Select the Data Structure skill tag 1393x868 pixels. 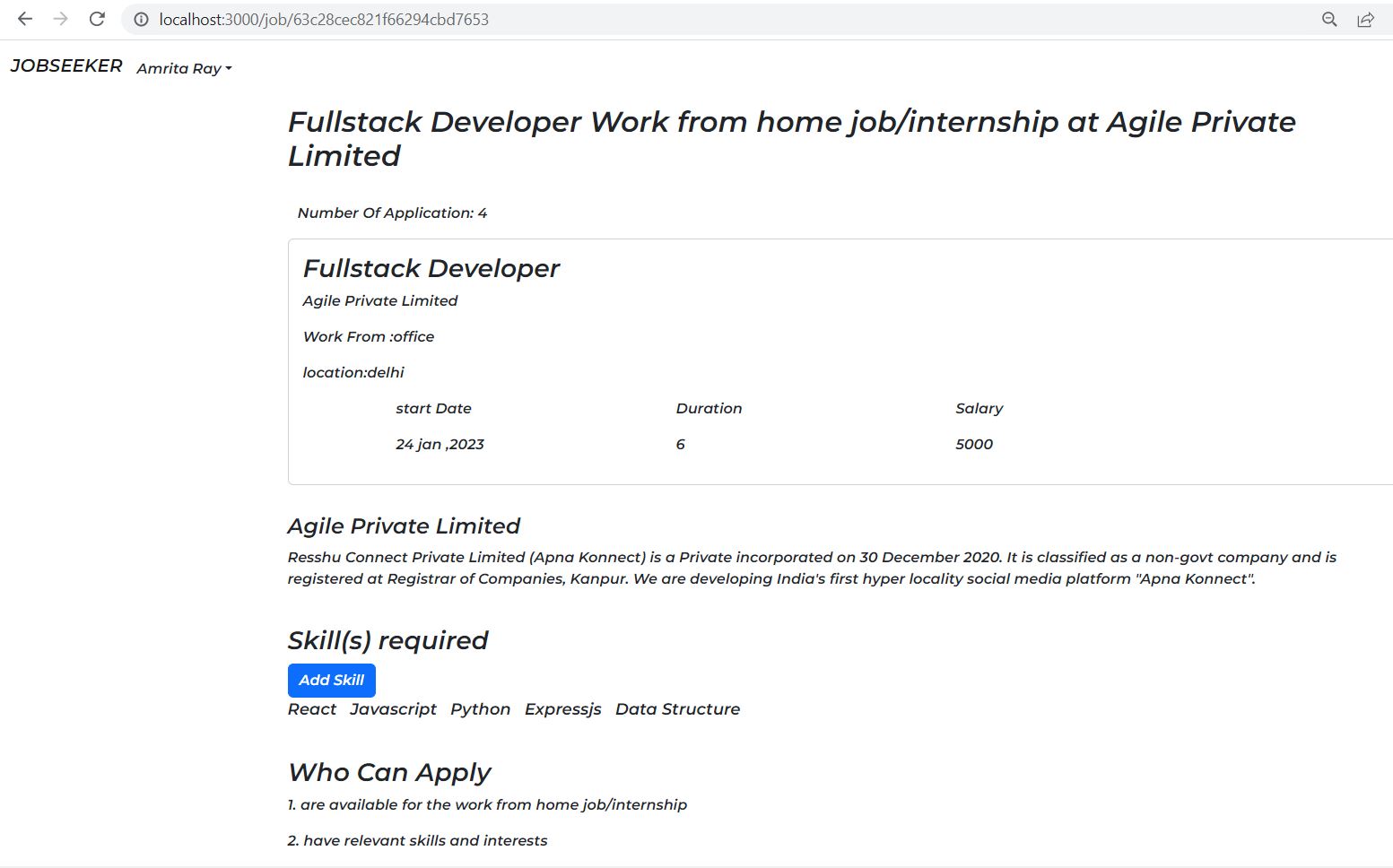(677, 708)
